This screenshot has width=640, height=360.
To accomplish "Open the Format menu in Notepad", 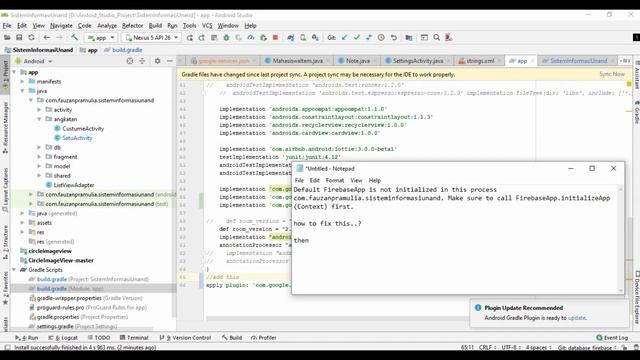I will click(335, 180).
